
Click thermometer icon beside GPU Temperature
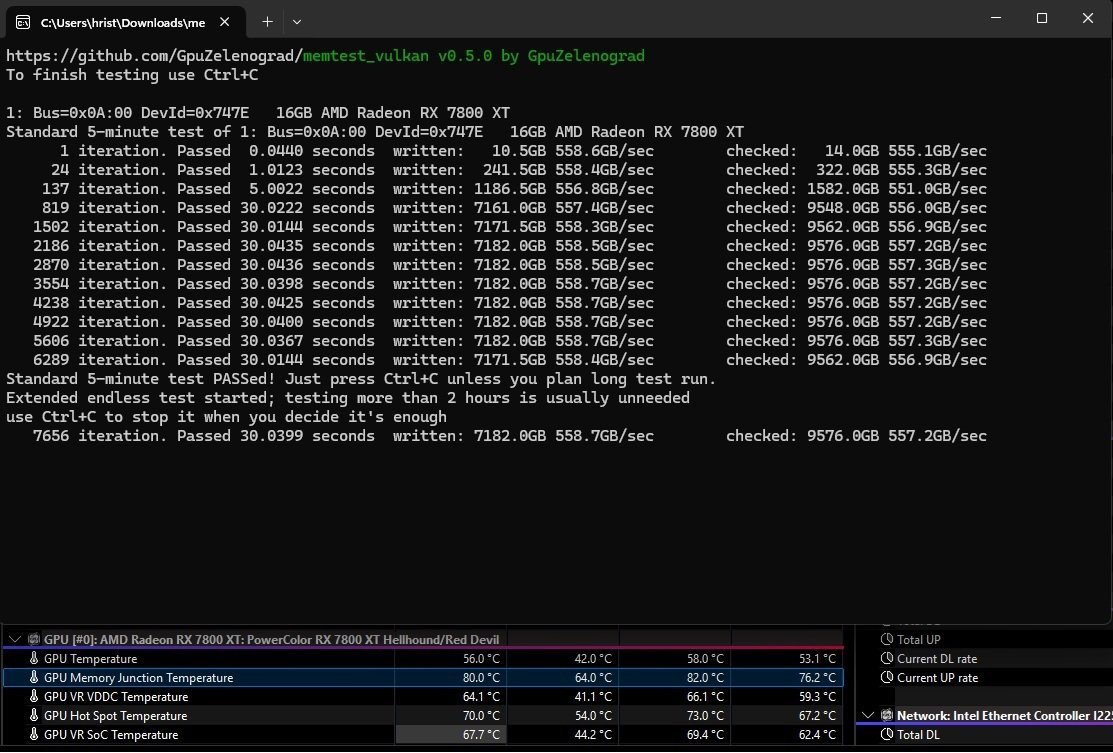point(33,659)
